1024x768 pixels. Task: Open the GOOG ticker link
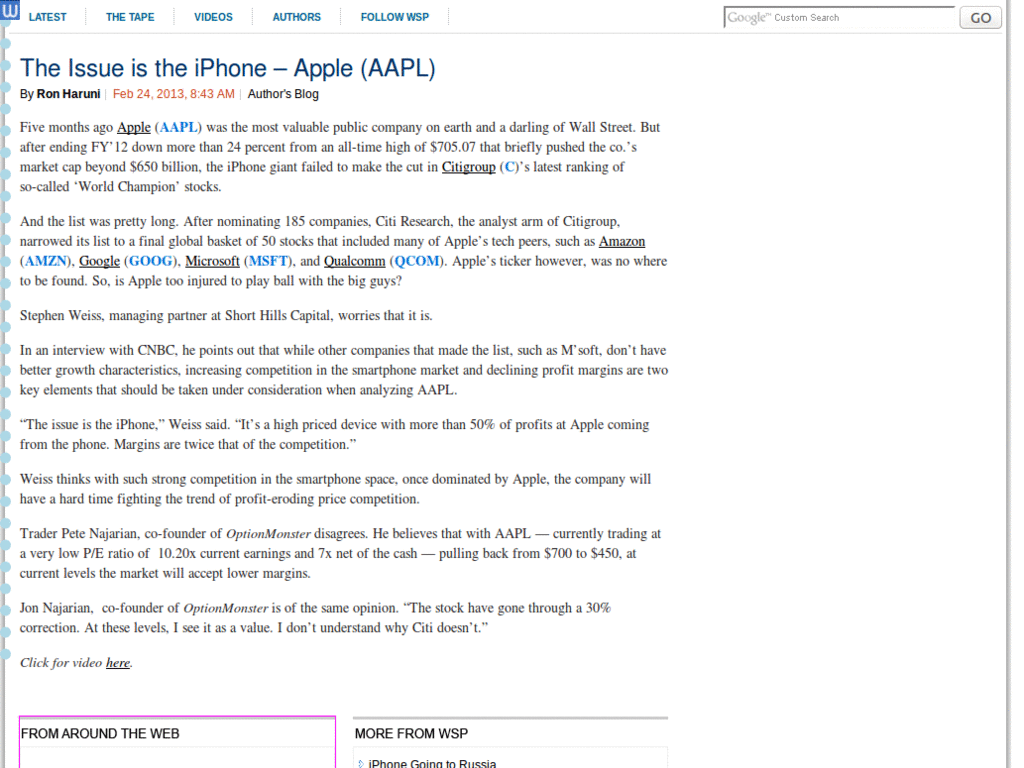[150, 261]
